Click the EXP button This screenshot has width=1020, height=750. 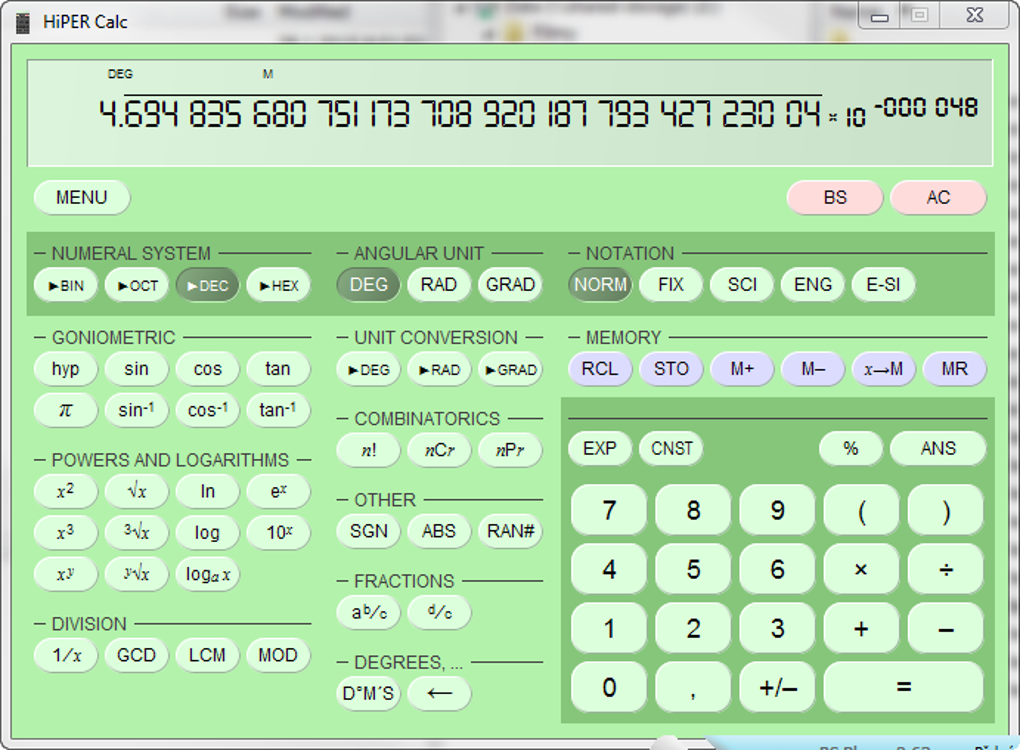pos(600,449)
